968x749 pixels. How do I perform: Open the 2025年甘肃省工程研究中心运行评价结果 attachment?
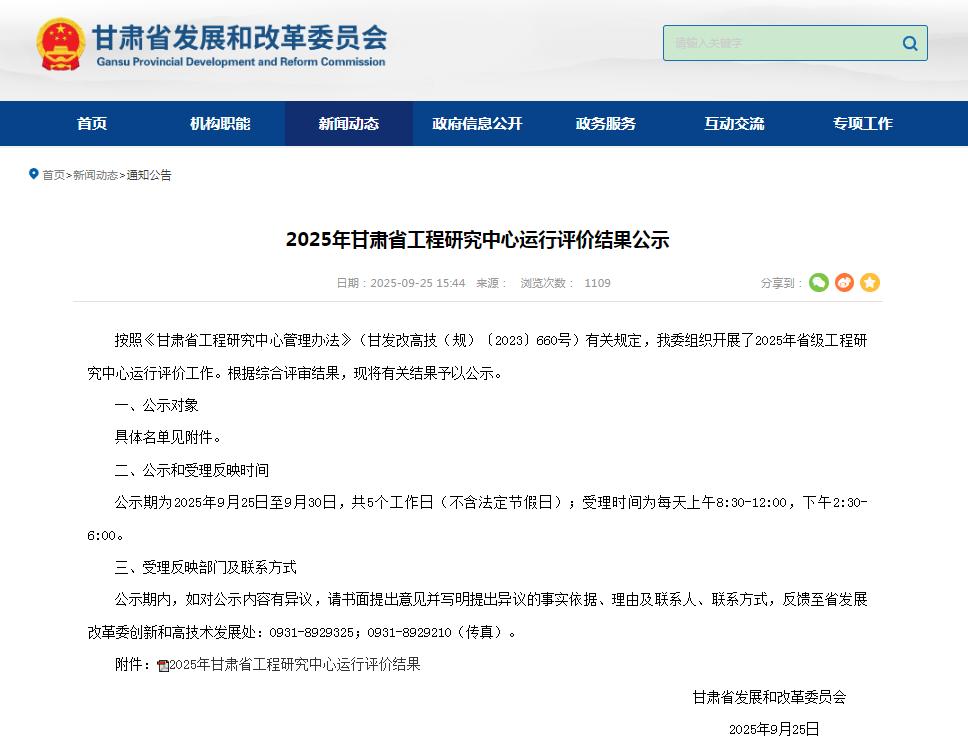(x=297, y=663)
